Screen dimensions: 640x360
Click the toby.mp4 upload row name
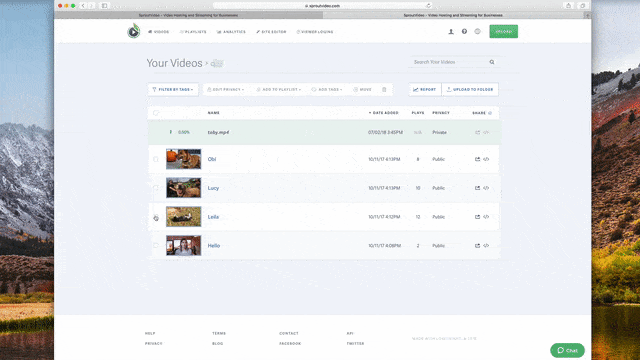coord(218,132)
